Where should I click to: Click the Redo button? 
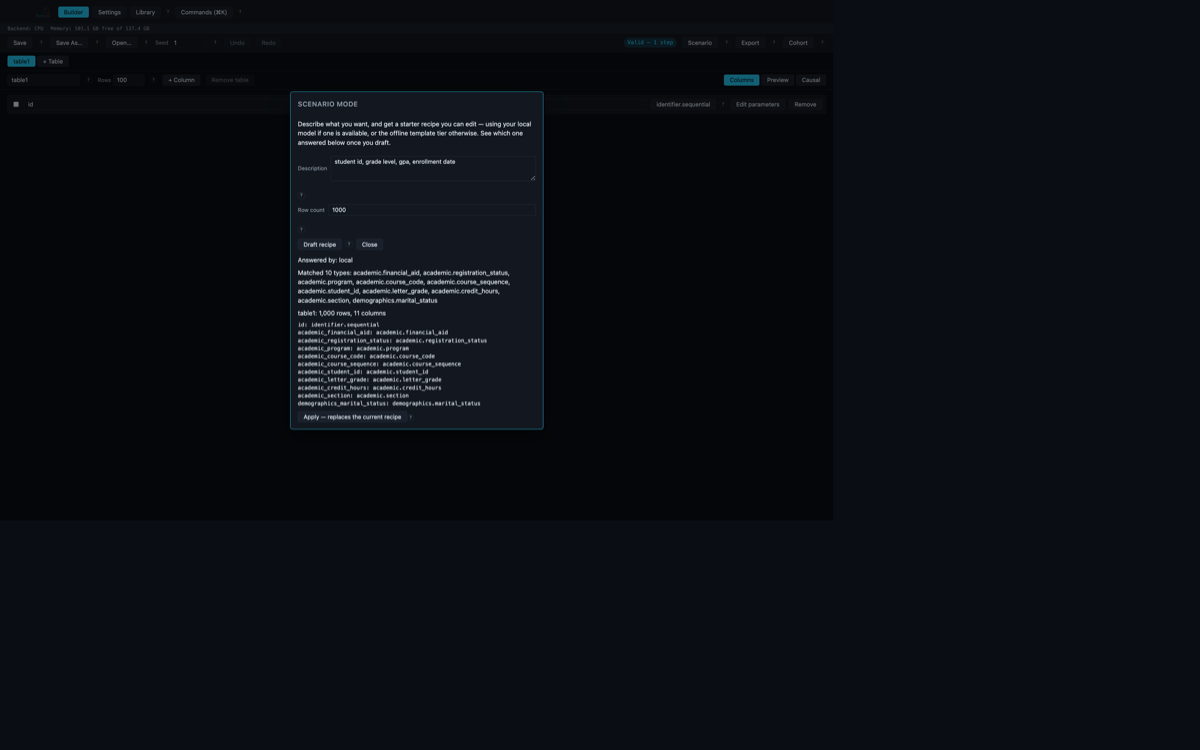pos(268,43)
